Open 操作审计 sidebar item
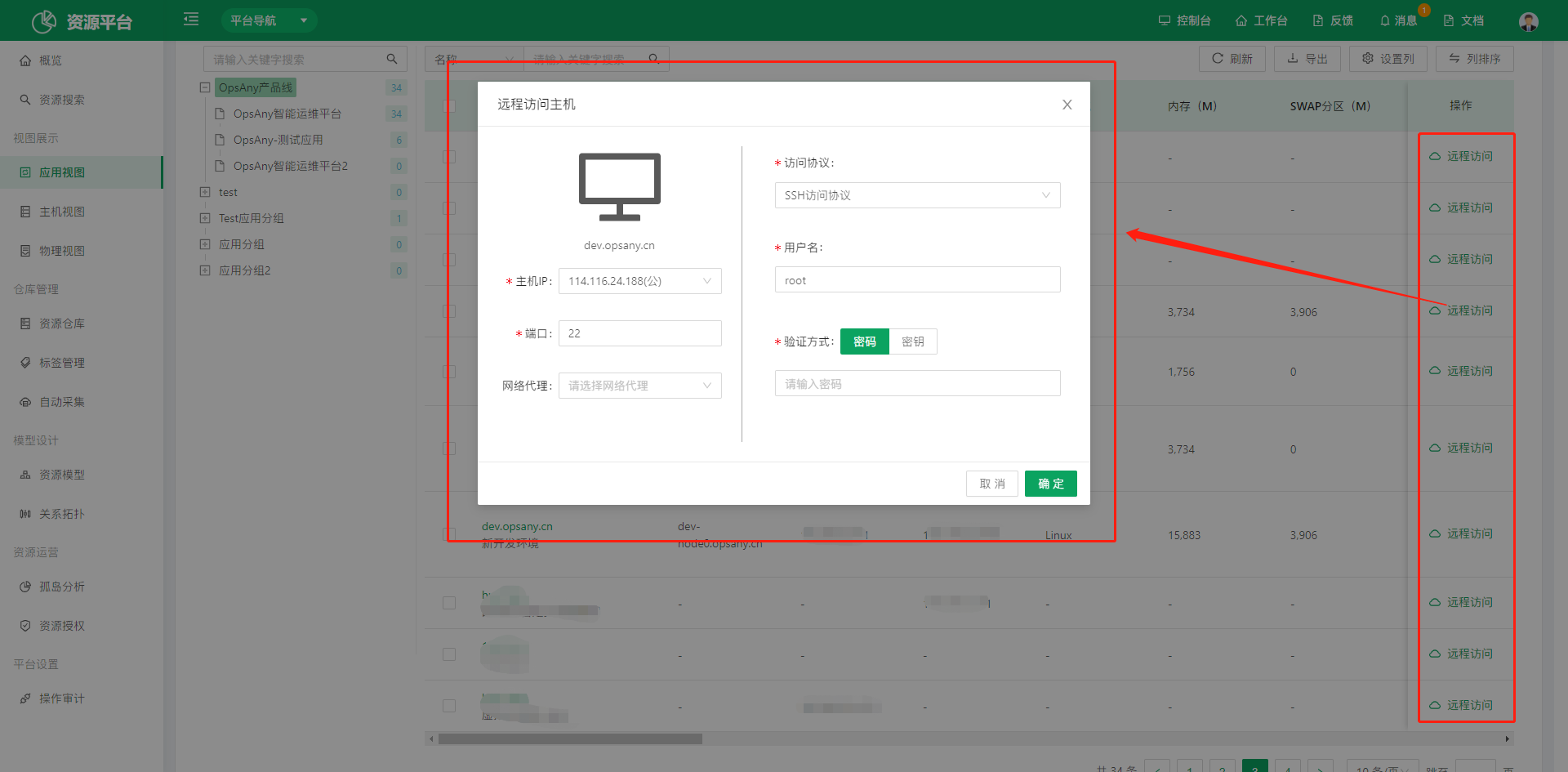This screenshot has height=772, width=1568. [x=82, y=698]
